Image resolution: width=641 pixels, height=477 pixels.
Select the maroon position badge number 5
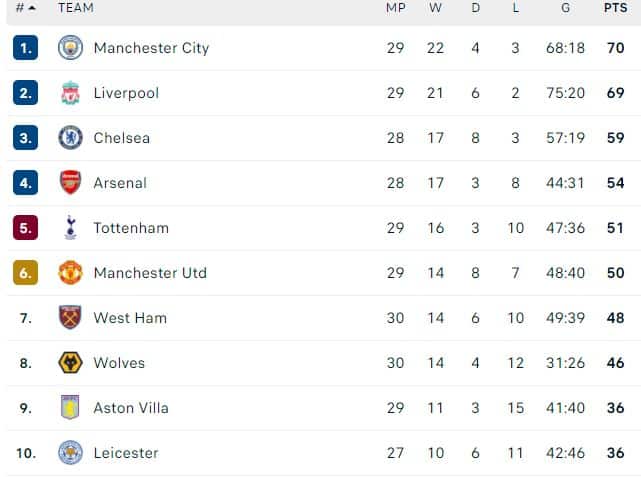pyautogui.click(x=25, y=228)
